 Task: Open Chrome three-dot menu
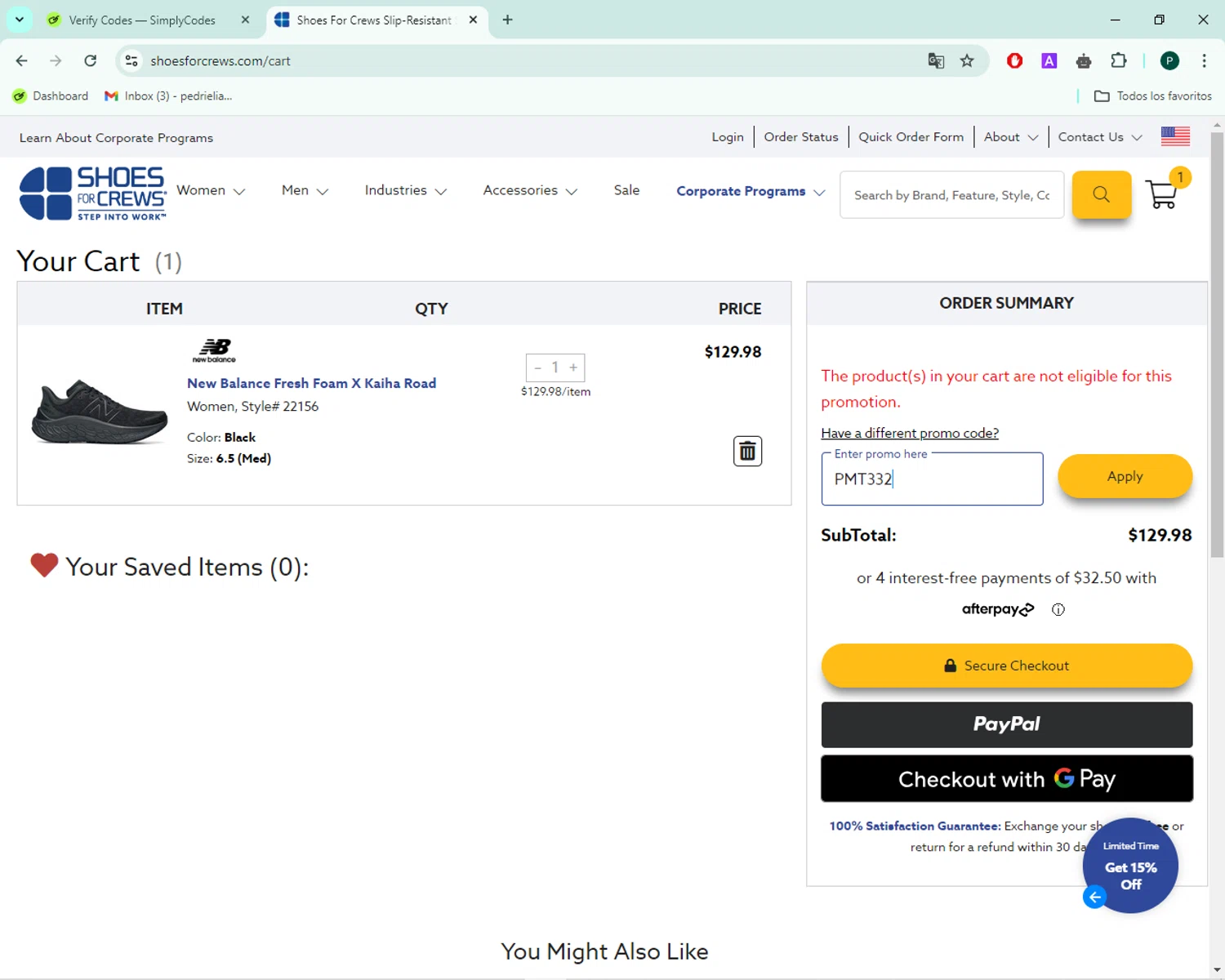click(x=1204, y=60)
